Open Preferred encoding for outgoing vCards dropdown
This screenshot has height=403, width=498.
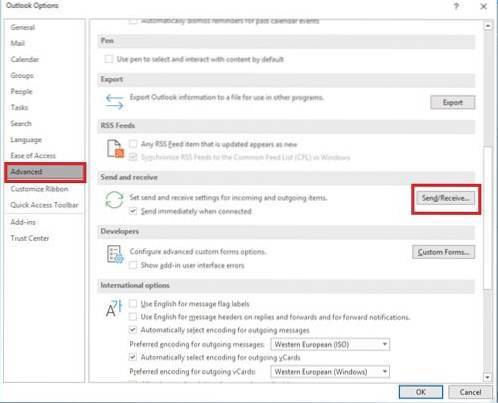coord(330,372)
